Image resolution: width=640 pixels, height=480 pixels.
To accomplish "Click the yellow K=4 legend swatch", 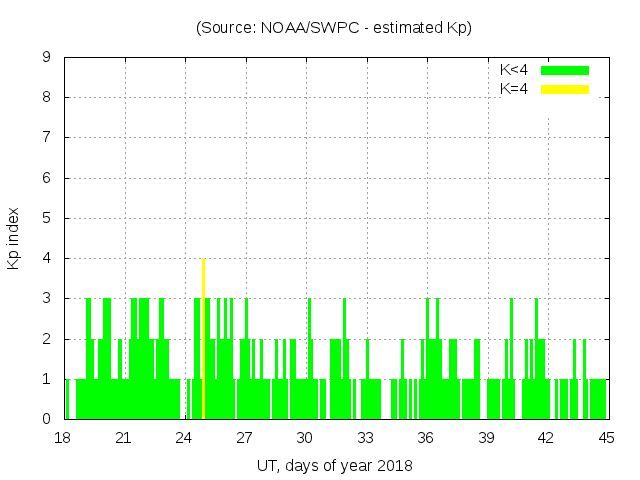I will pos(565,89).
